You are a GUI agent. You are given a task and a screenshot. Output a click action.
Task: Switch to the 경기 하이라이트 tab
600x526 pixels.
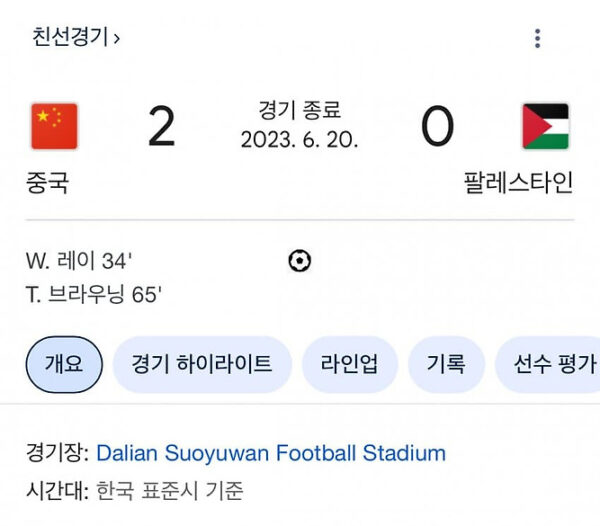[x=201, y=364]
